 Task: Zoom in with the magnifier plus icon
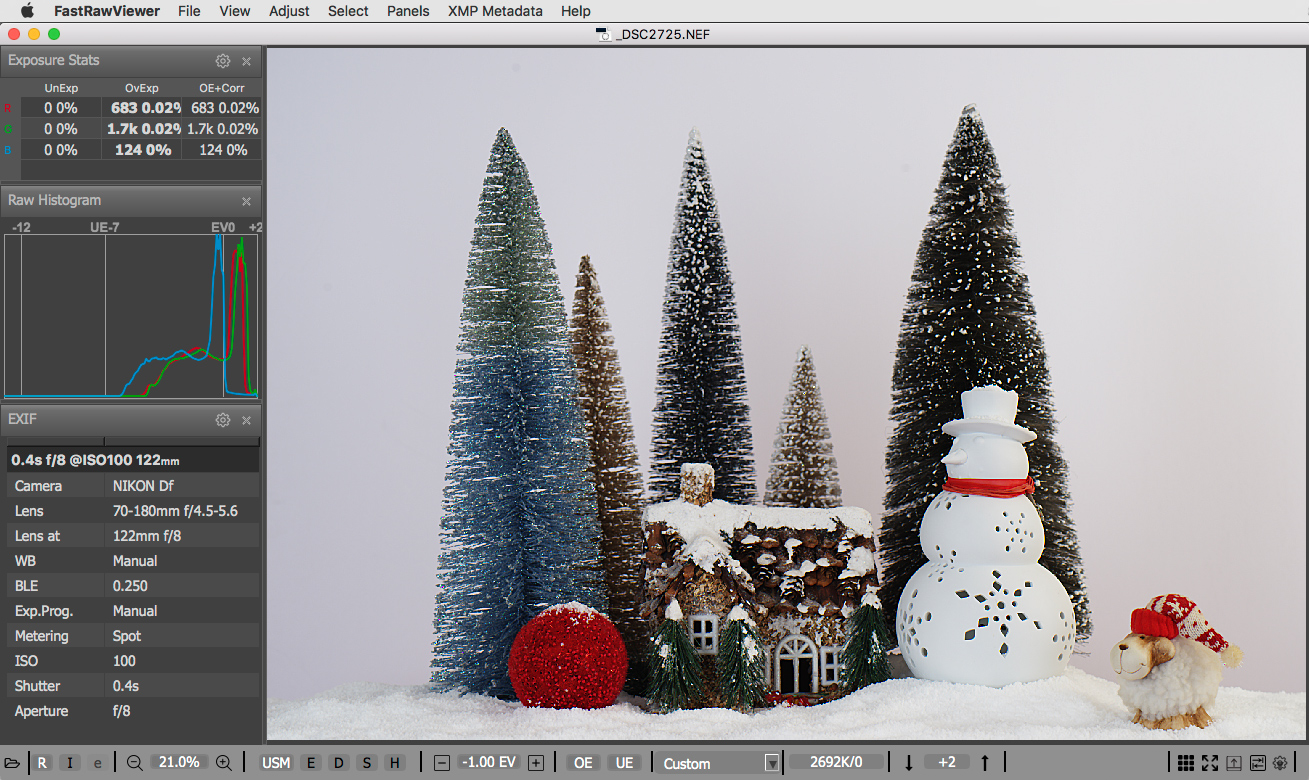224,763
